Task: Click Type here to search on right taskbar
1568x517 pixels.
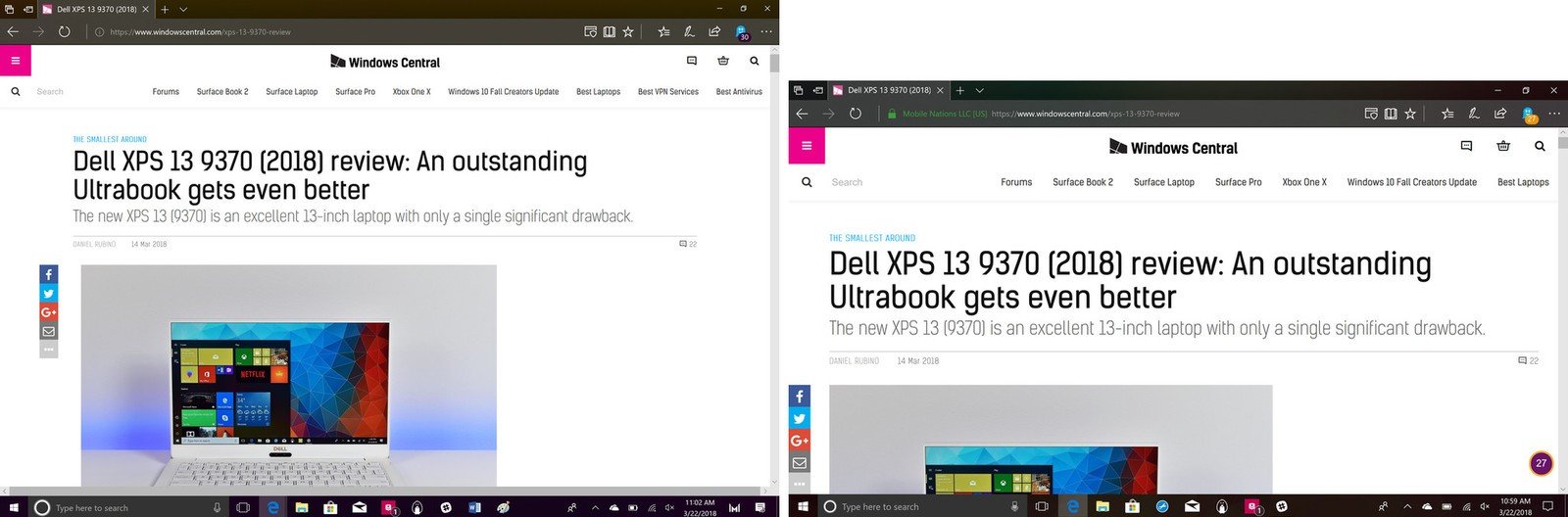Action: click(880, 506)
